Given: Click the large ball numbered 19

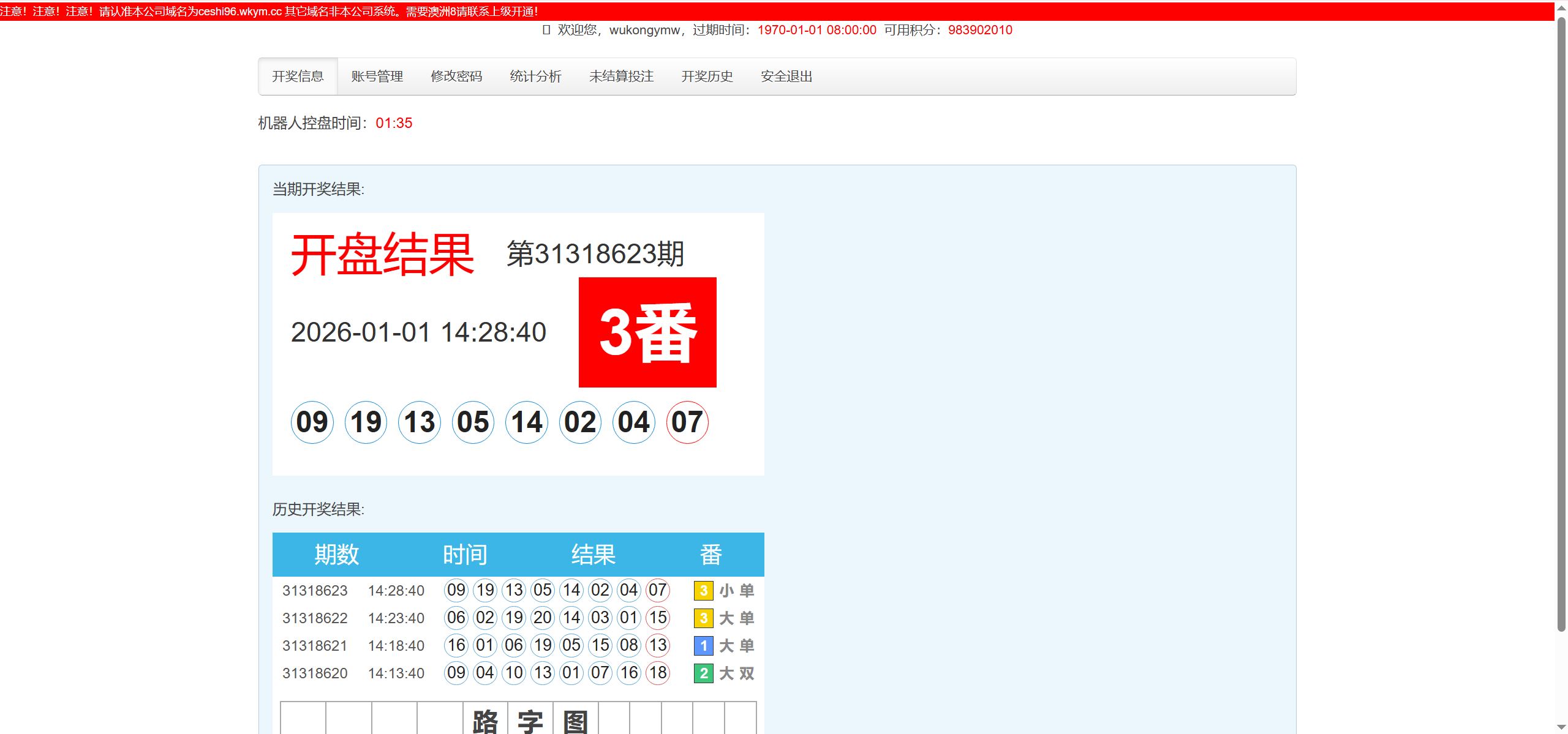Looking at the screenshot, I should pos(366,422).
